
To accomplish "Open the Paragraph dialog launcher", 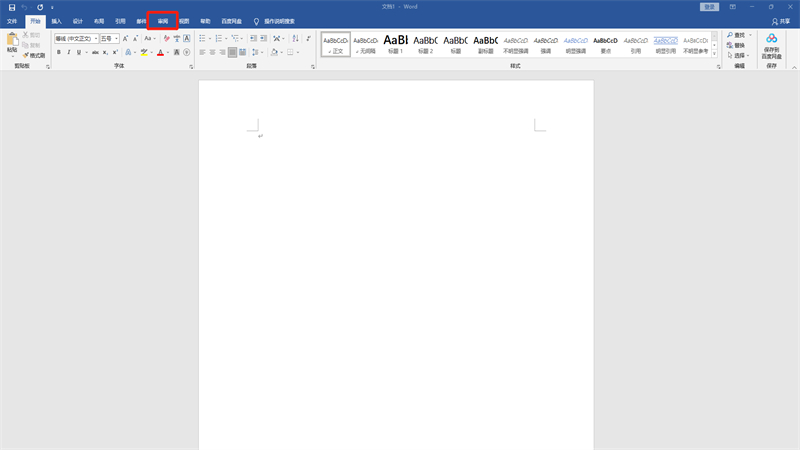I will [x=313, y=66].
